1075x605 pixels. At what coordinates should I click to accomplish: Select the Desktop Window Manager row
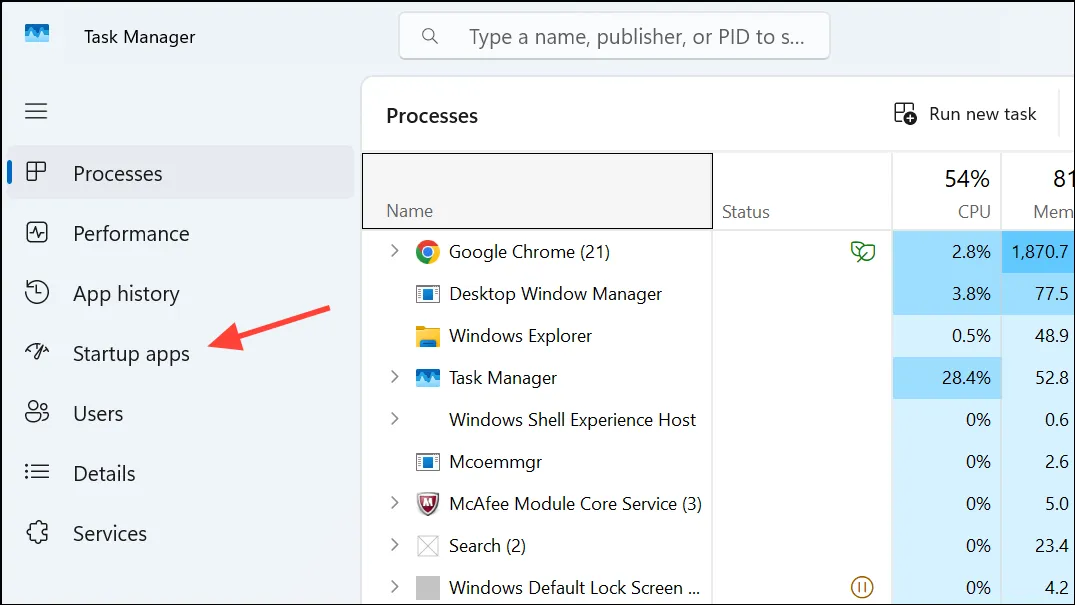[x=718, y=294]
